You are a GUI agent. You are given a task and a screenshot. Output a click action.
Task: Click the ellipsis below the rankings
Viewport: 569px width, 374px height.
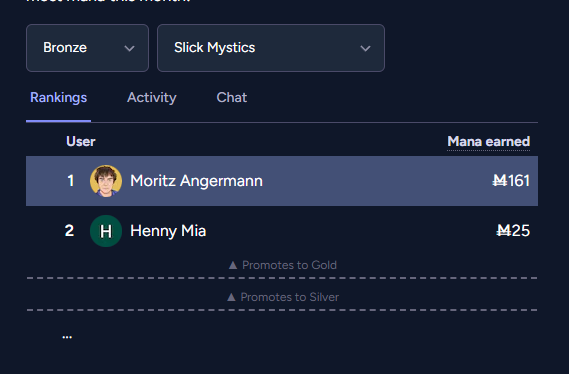pyautogui.click(x=67, y=337)
